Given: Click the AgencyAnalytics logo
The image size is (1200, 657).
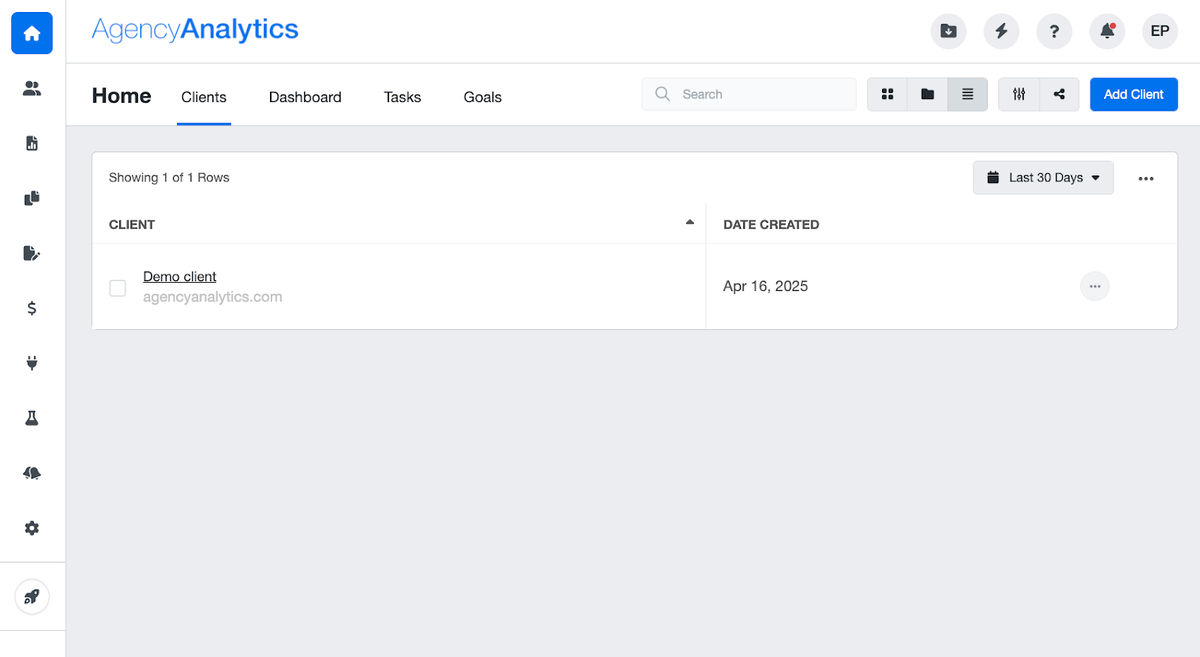Looking at the screenshot, I should (195, 30).
